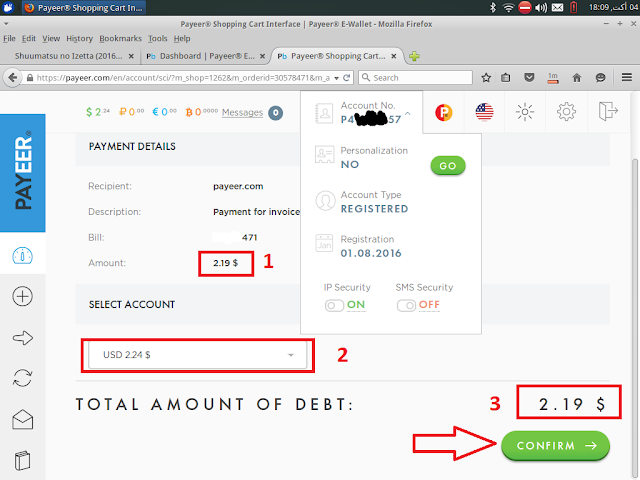This screenshot has width=640, height=480.
Task: Expand the USD 2.24 $ account dropdown
Action: (x=198, y=355)
